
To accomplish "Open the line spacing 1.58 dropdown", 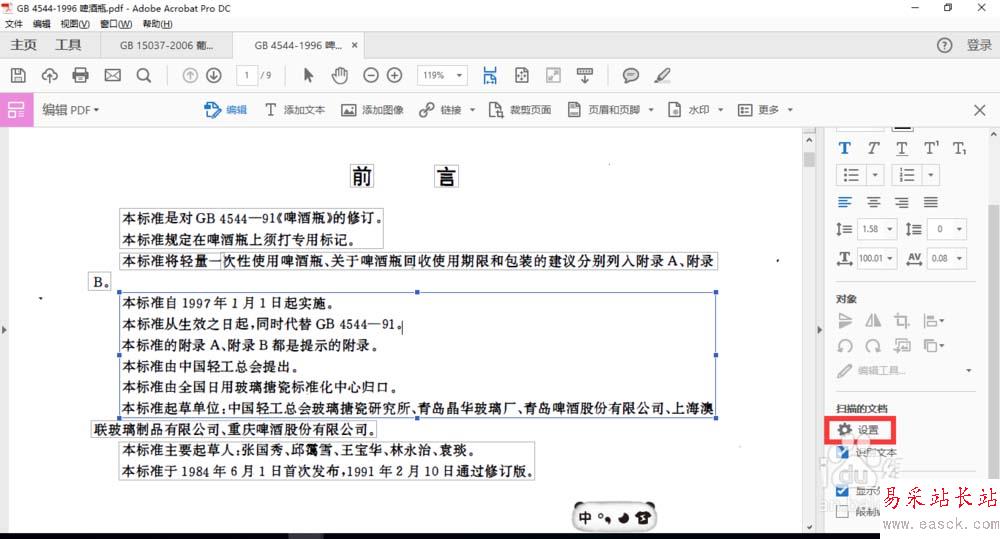I will (890, 229).
